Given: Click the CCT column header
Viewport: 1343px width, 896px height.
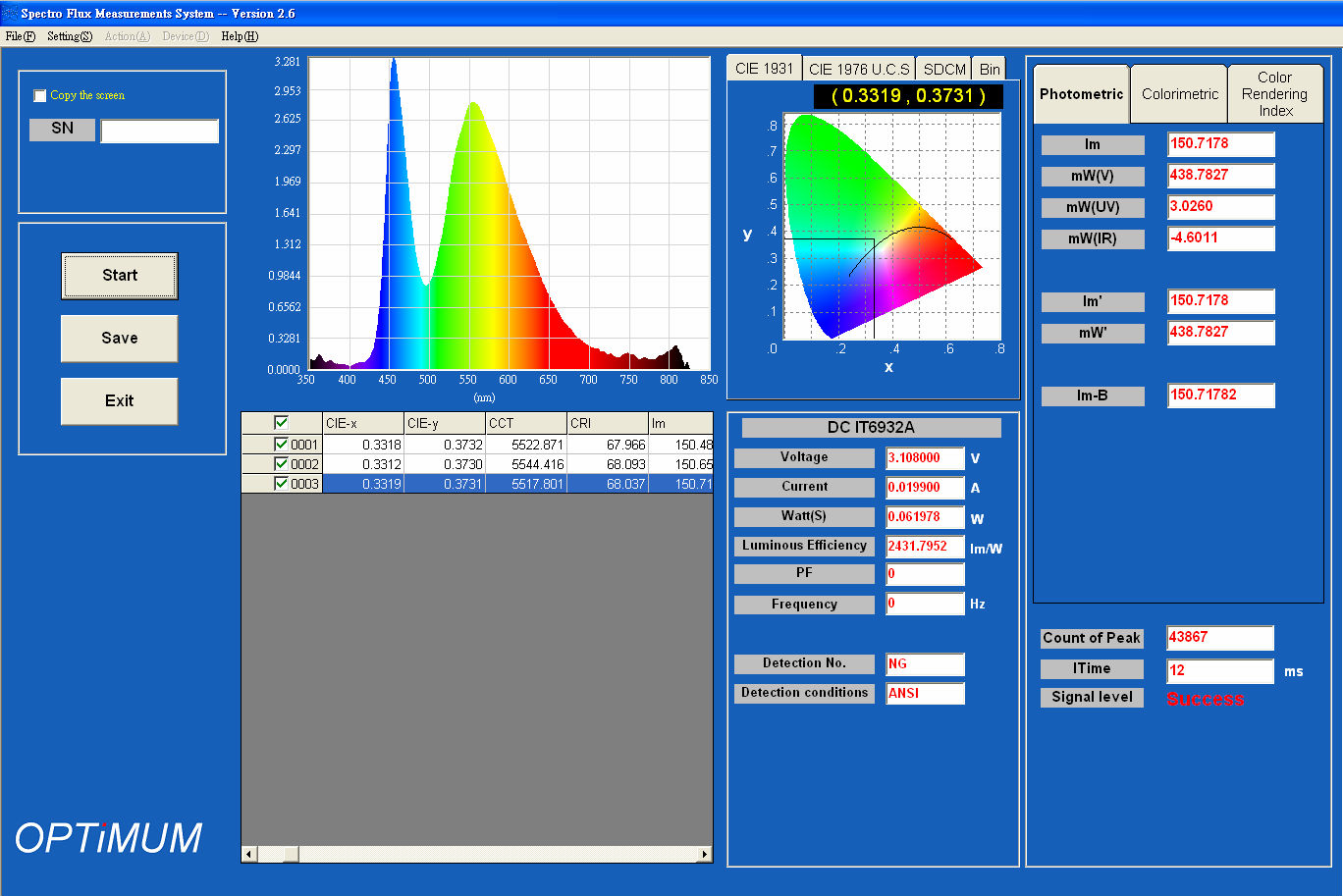Looking at the screenshot, I should click(x=525, y=424).
